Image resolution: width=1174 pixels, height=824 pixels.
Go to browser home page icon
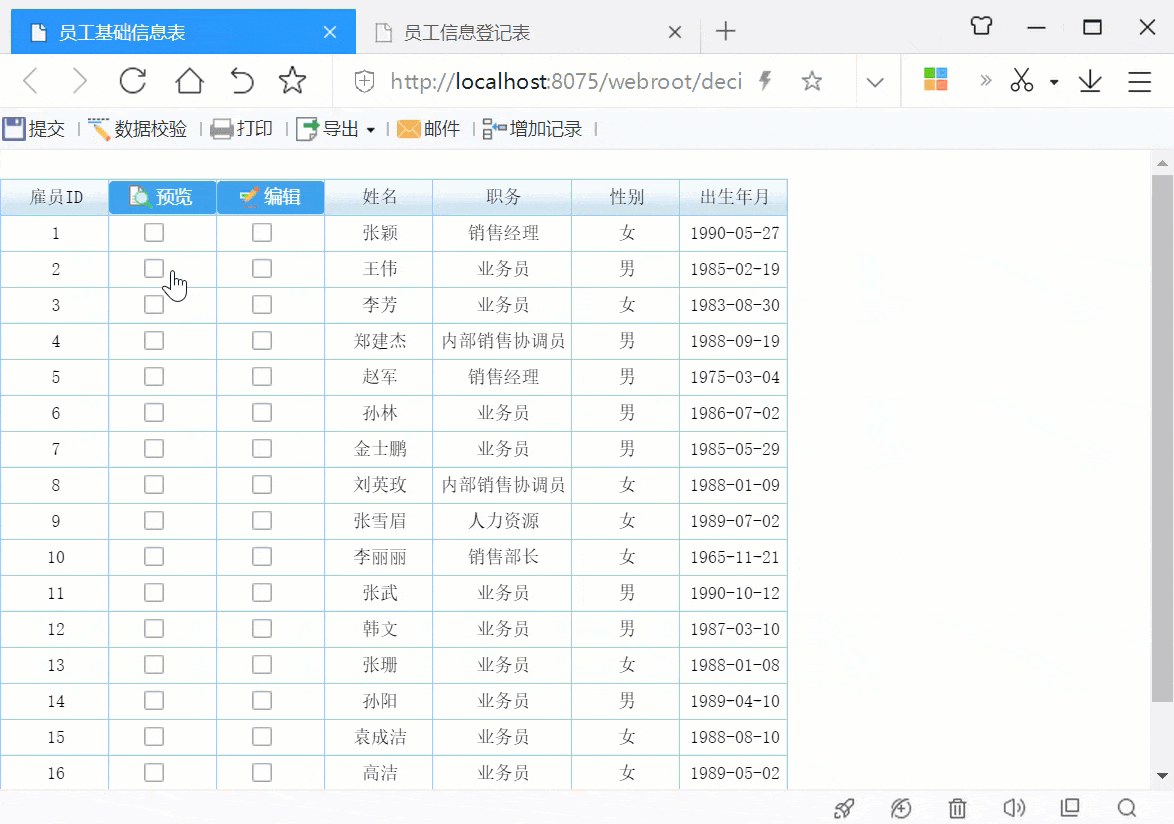[x=189, y=81]
